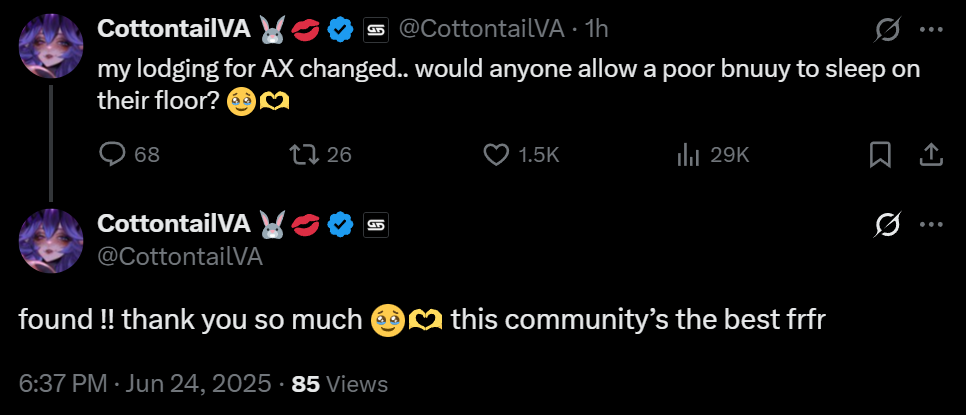This screenshot has width=966, height=415.
Task: Click the 6:37 PM · Jun 24, 2025 timestamp
Action: [145, 383]
